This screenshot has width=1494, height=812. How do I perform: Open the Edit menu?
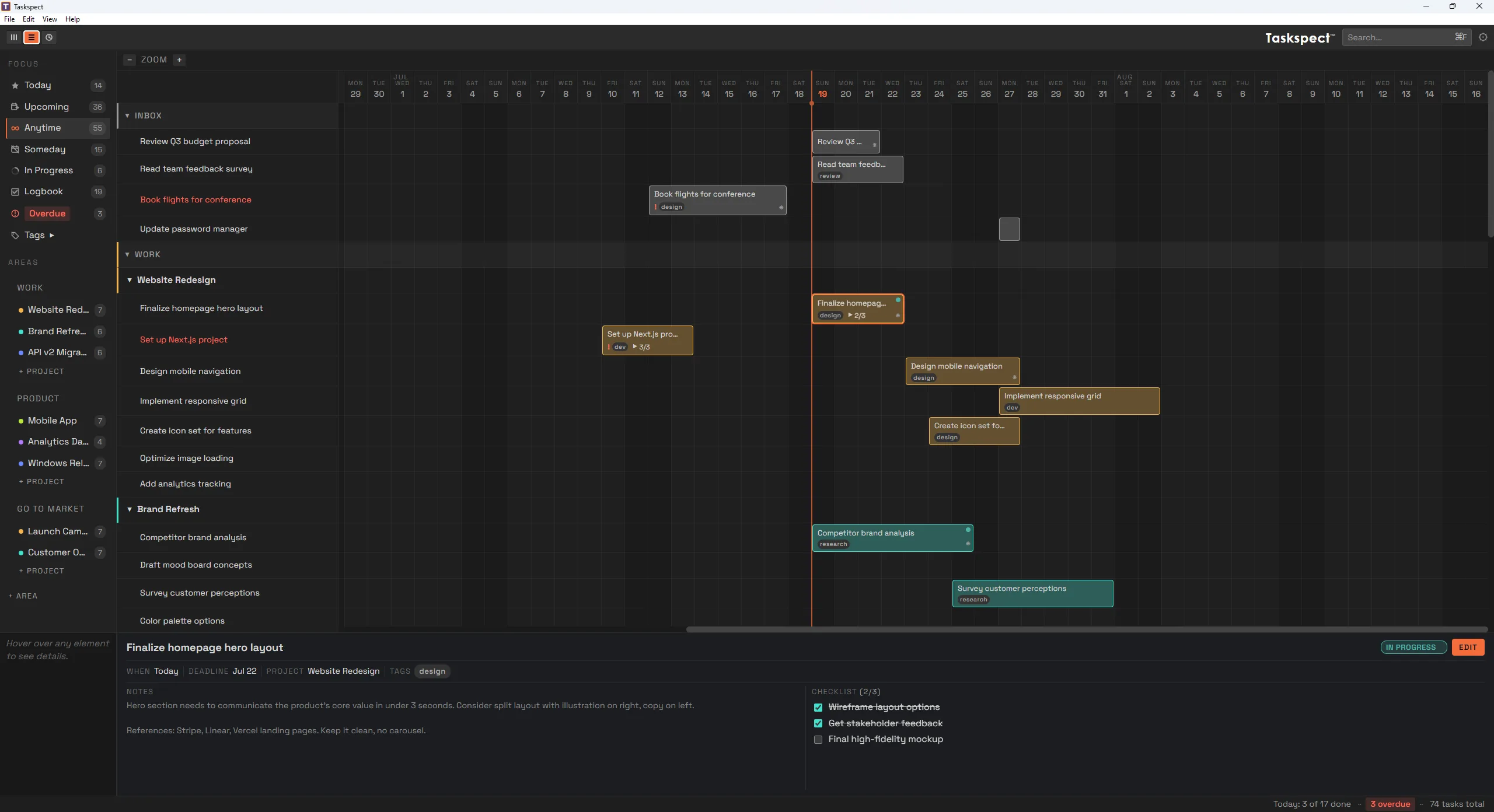(29, 19)
